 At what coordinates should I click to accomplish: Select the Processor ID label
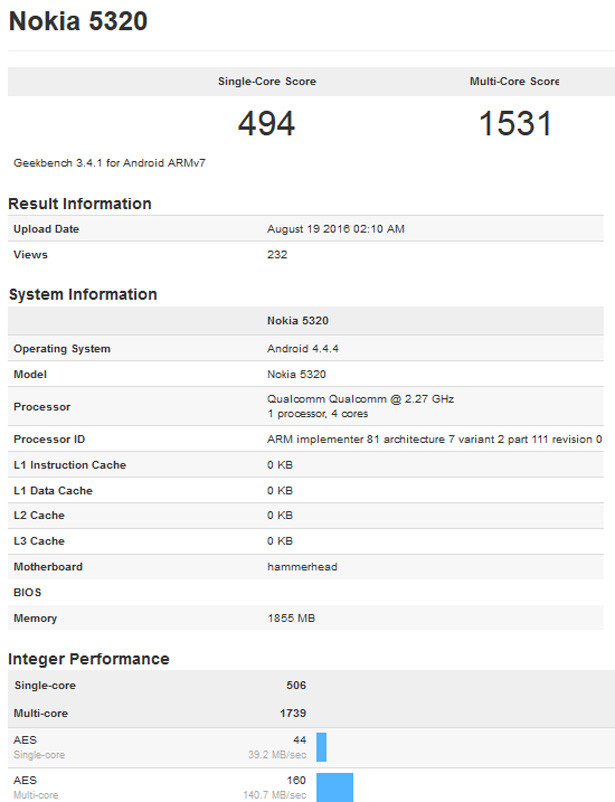coord(49,439)
